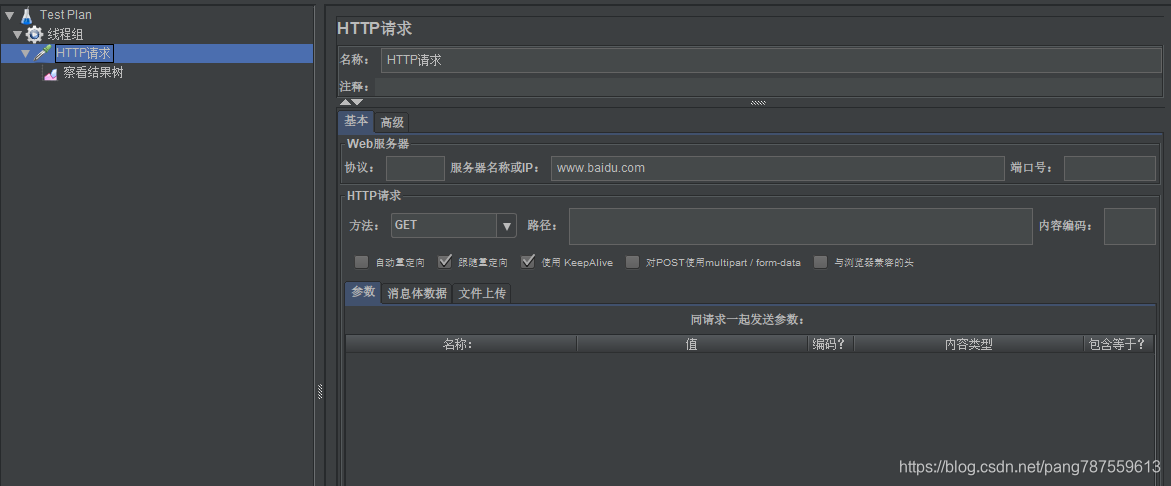
Task: Click the 协议 protocol input field
Action: [x=415, y=168]
